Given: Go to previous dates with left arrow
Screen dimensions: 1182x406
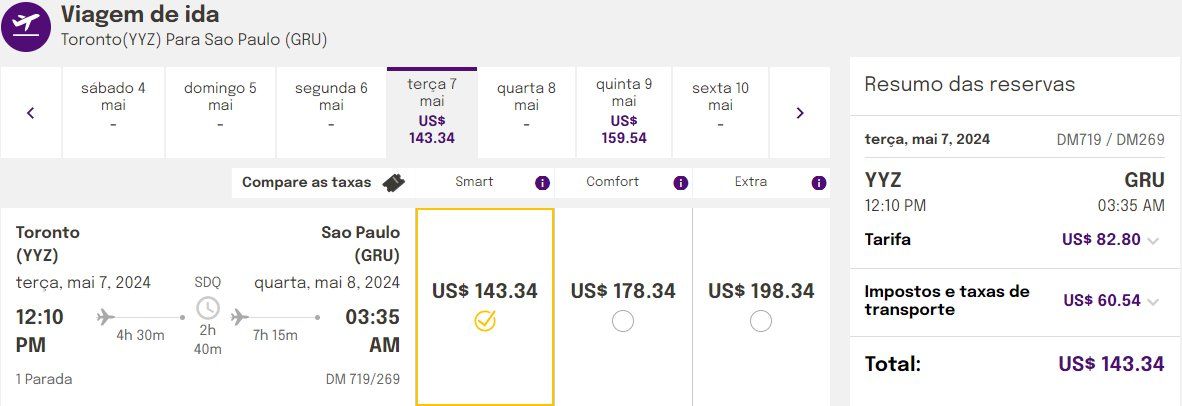Looking at the screenshot, I should click(x=31, y=113).
